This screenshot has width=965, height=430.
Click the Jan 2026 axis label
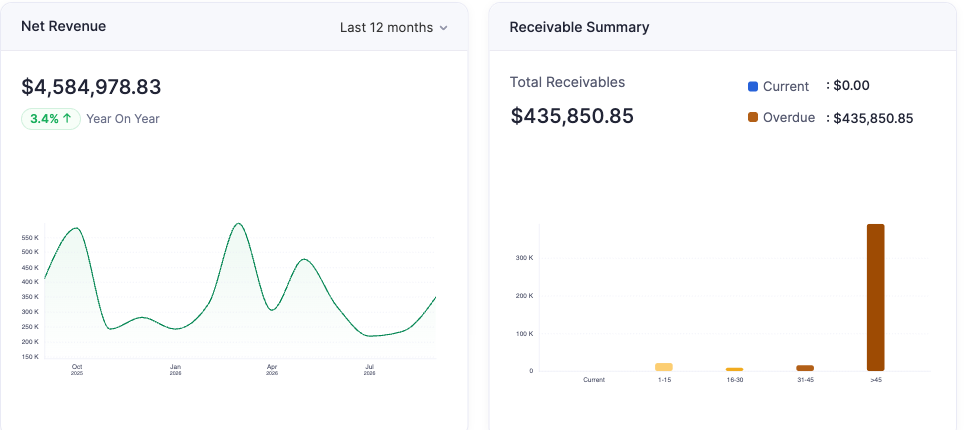tap(175, 370)
